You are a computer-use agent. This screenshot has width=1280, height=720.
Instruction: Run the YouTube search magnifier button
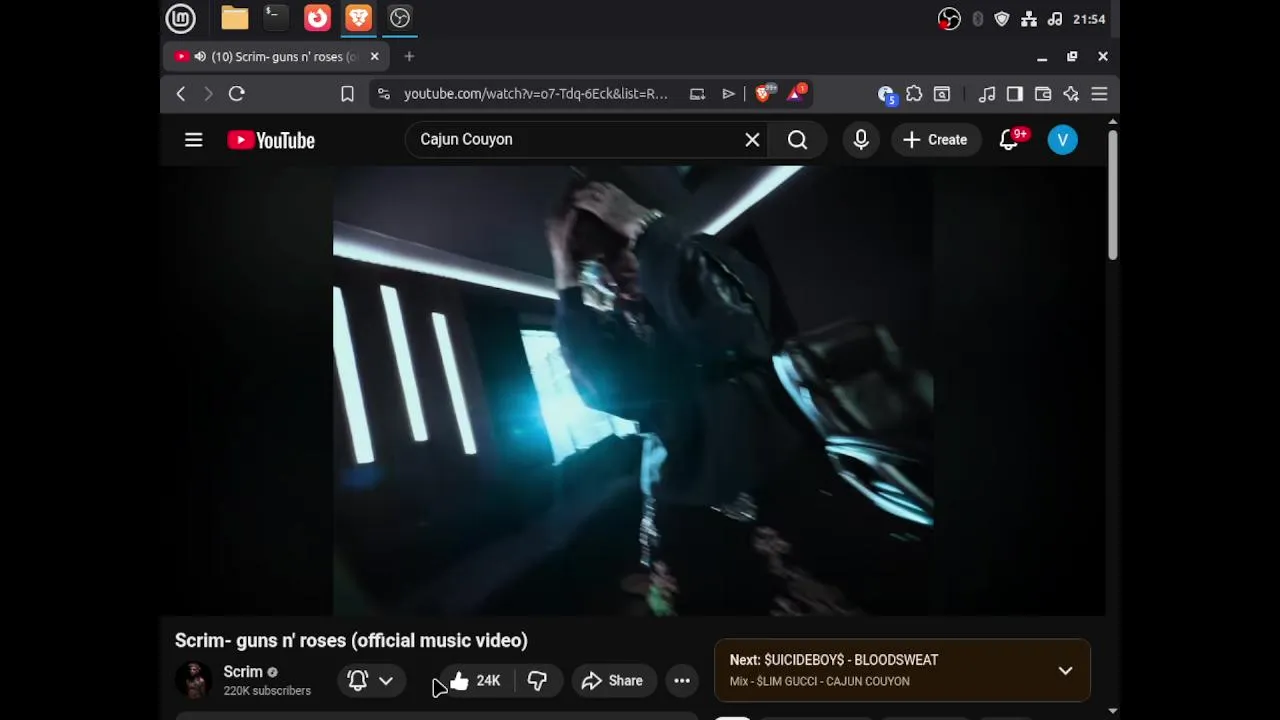pos(797,140)
